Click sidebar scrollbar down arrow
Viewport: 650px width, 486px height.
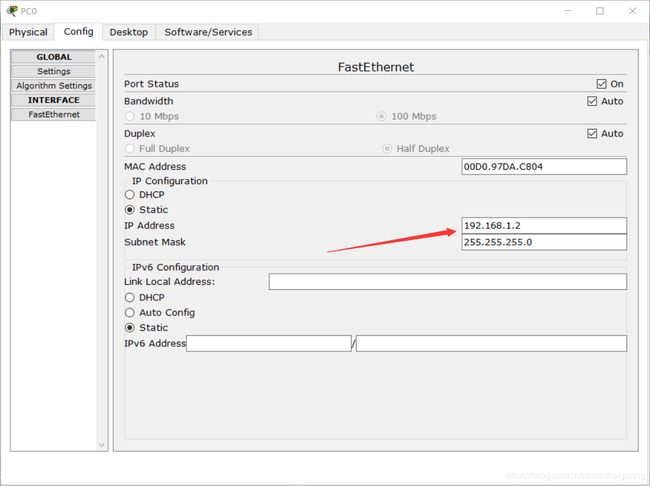tap(102, 445)
